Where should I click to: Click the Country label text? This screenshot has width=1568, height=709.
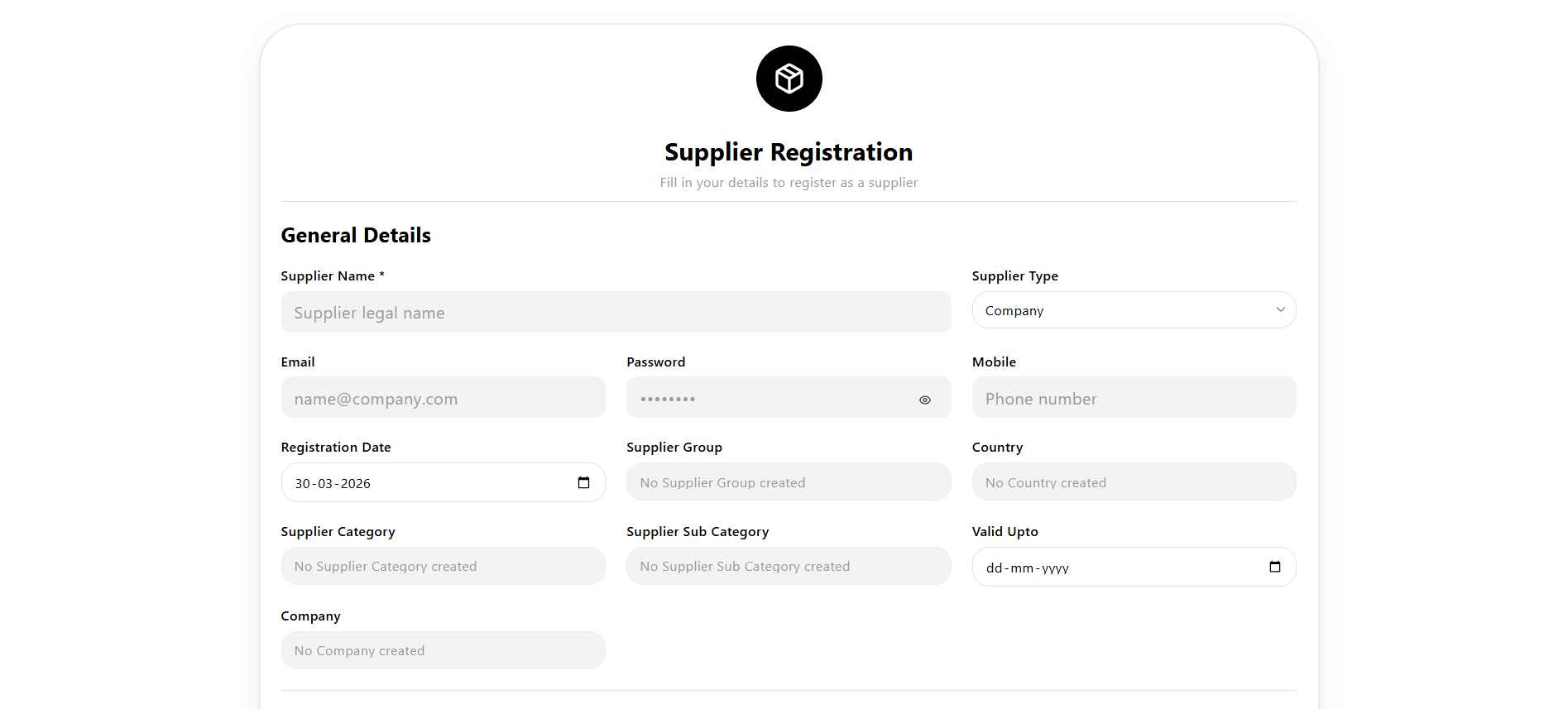pyautogui.click(x=997, y=448)
